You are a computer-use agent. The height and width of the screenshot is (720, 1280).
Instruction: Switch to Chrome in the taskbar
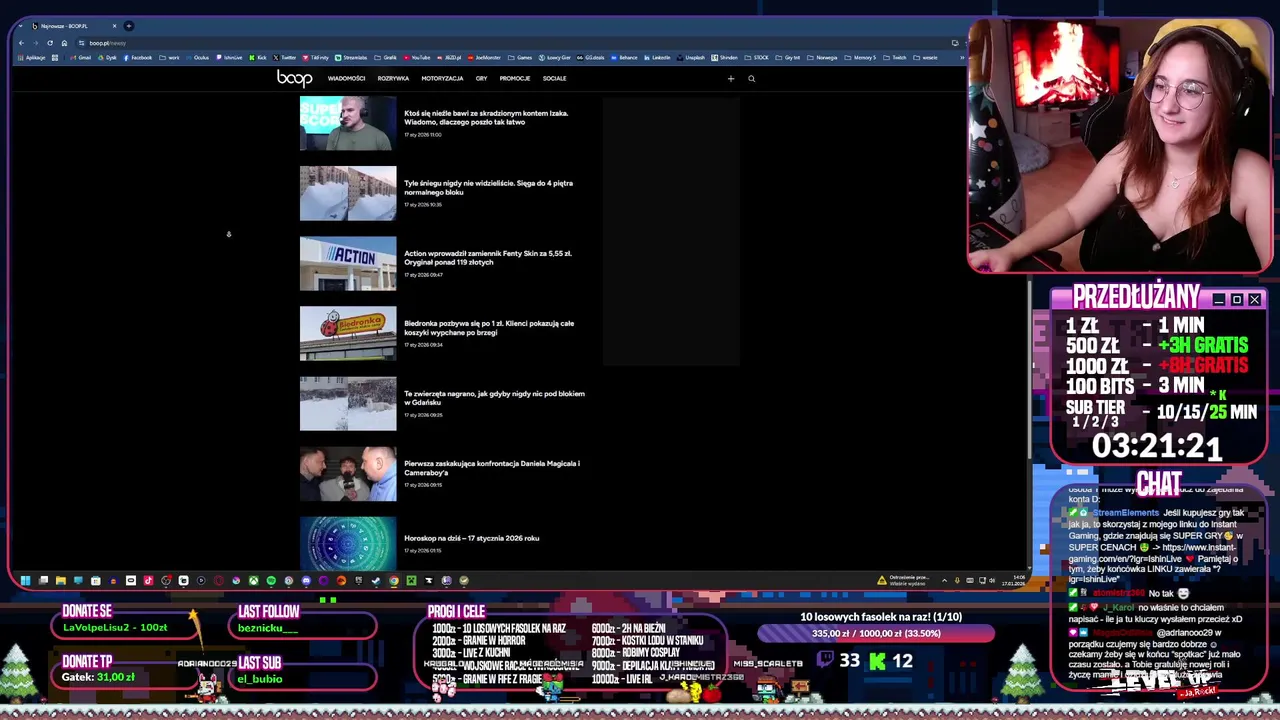(393, 580)
